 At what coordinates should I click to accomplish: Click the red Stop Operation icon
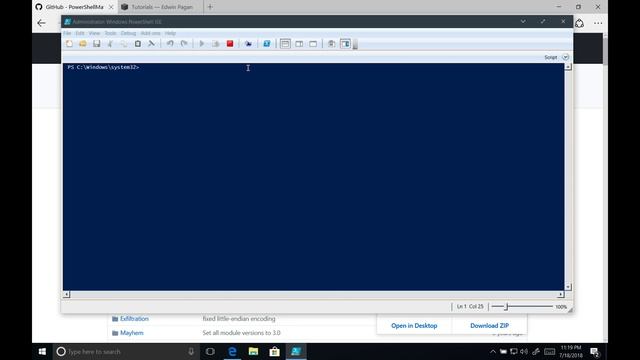click(230, 44)
